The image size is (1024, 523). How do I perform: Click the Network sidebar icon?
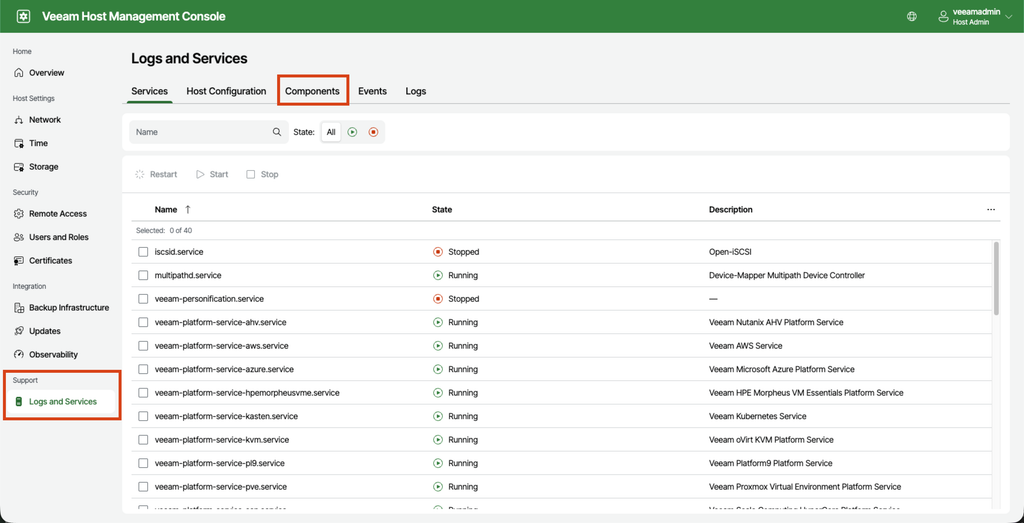pyautogui.click(x=19, y=120)
